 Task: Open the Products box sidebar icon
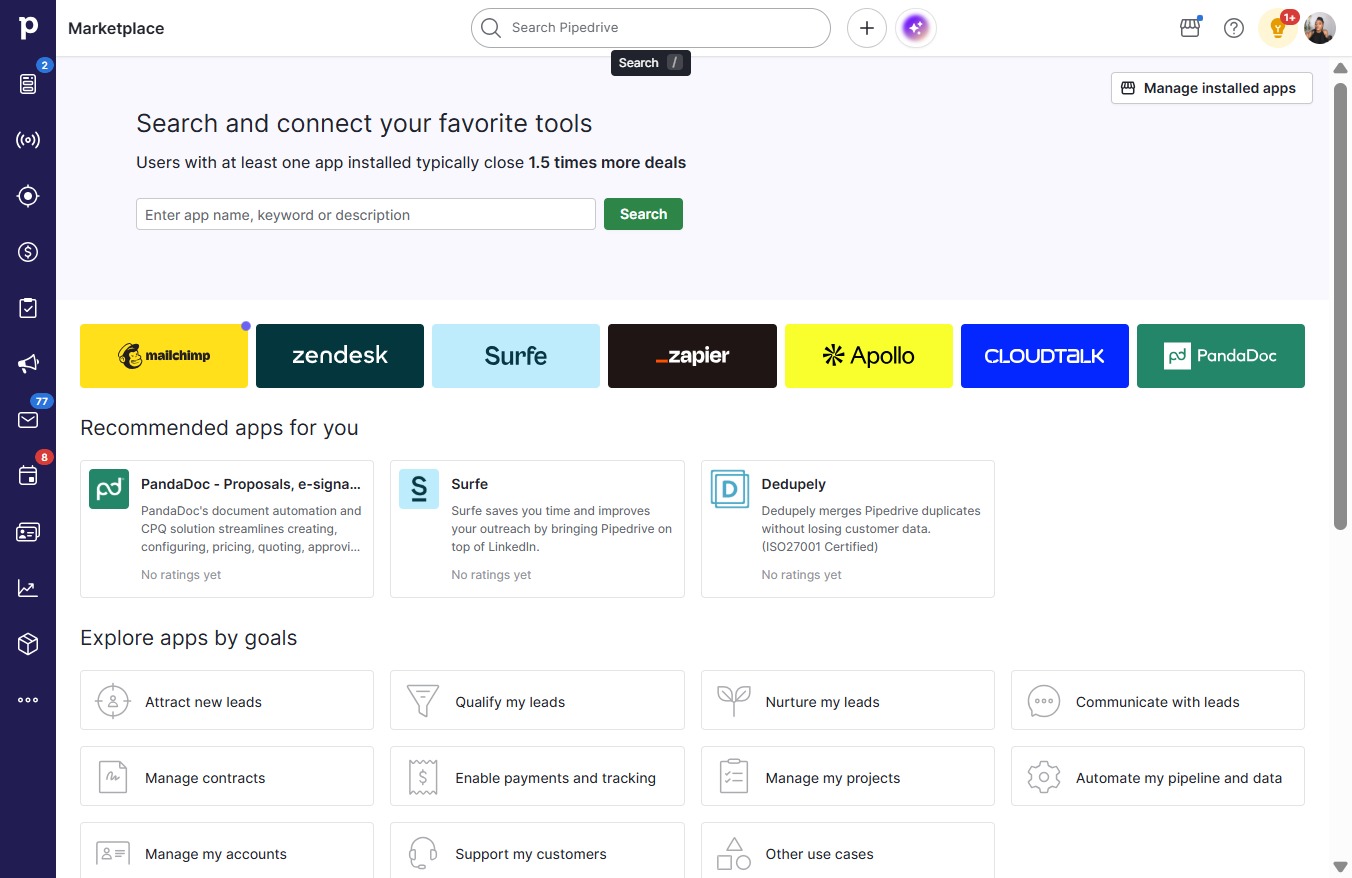[x=28, y=644]
